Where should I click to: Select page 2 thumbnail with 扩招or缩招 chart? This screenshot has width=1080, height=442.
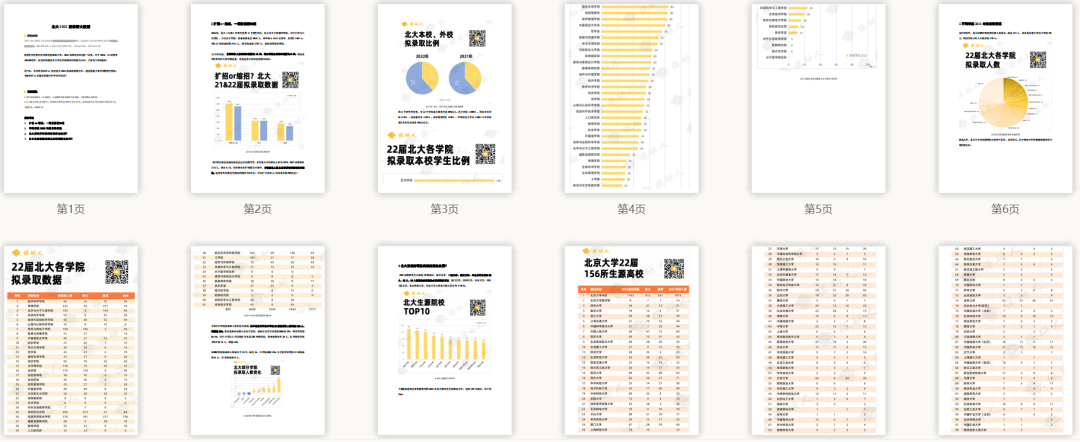258,98
